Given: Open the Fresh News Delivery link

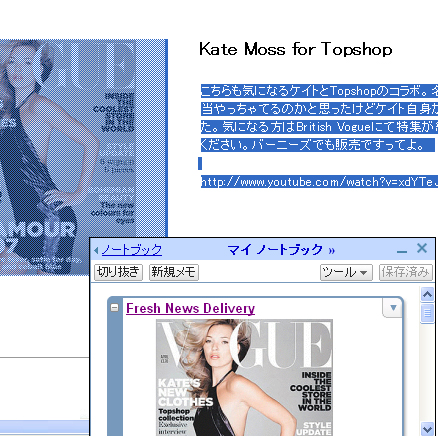Looking at the screenshot, I should coord(190,308).
